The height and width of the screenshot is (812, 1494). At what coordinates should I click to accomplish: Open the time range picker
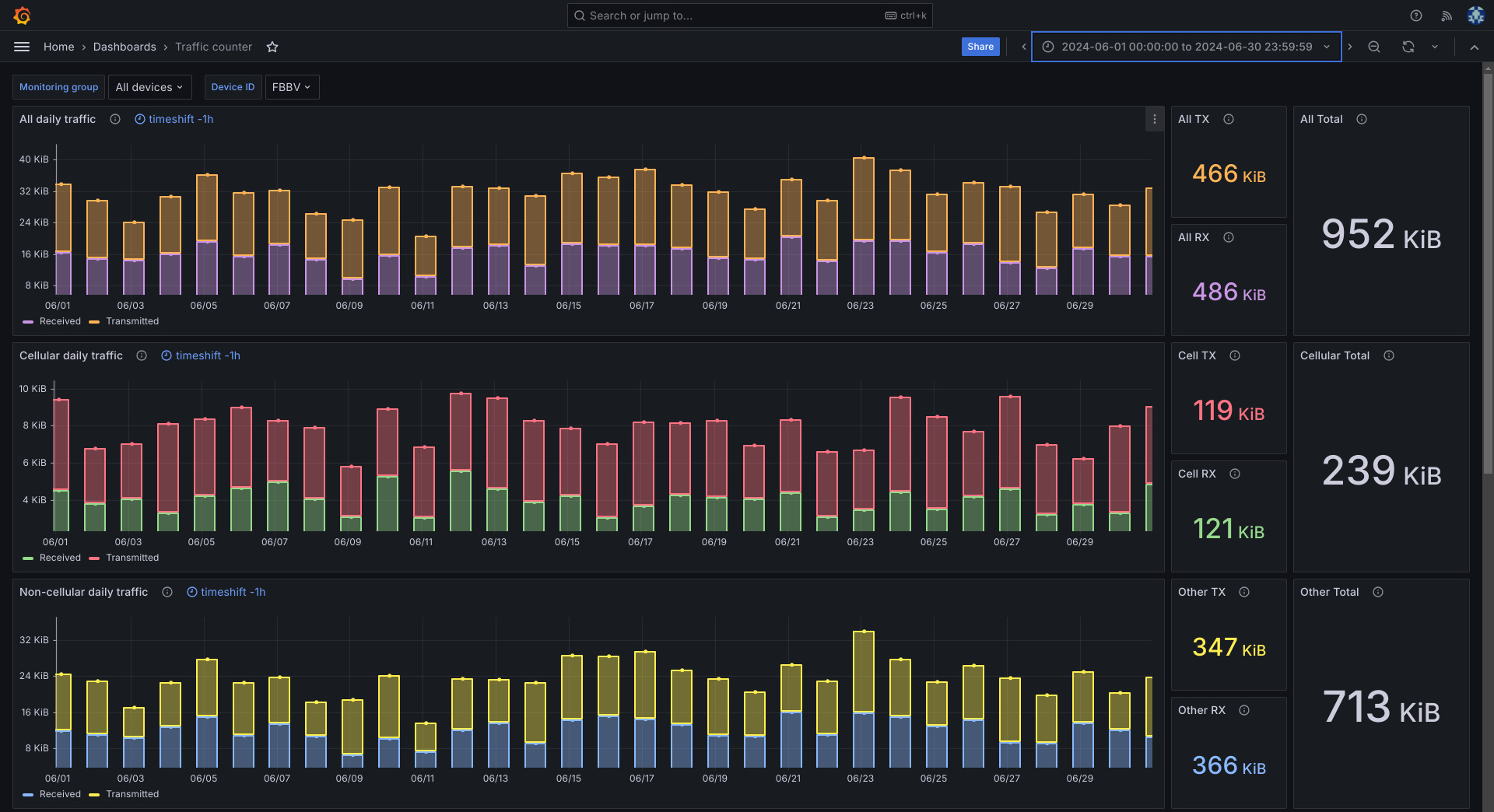point(1186,47)
